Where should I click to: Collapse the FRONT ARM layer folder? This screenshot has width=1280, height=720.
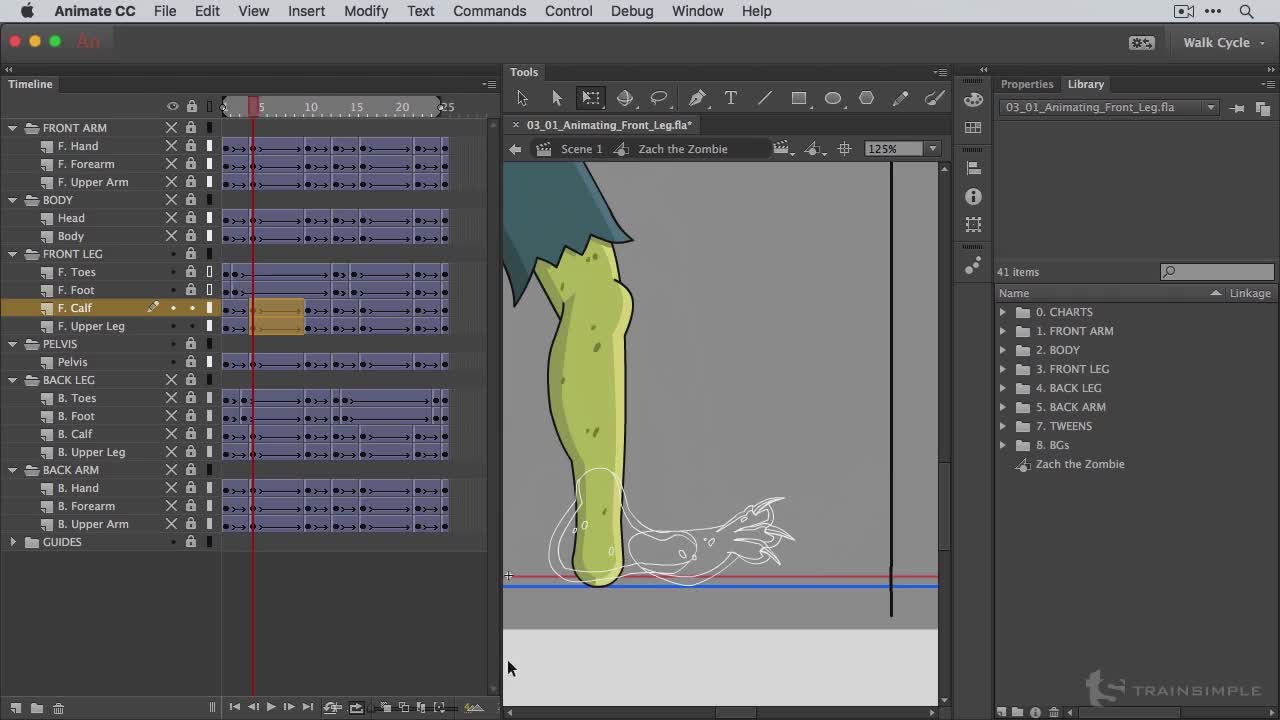pyautogui.click(x=13, y=128)
